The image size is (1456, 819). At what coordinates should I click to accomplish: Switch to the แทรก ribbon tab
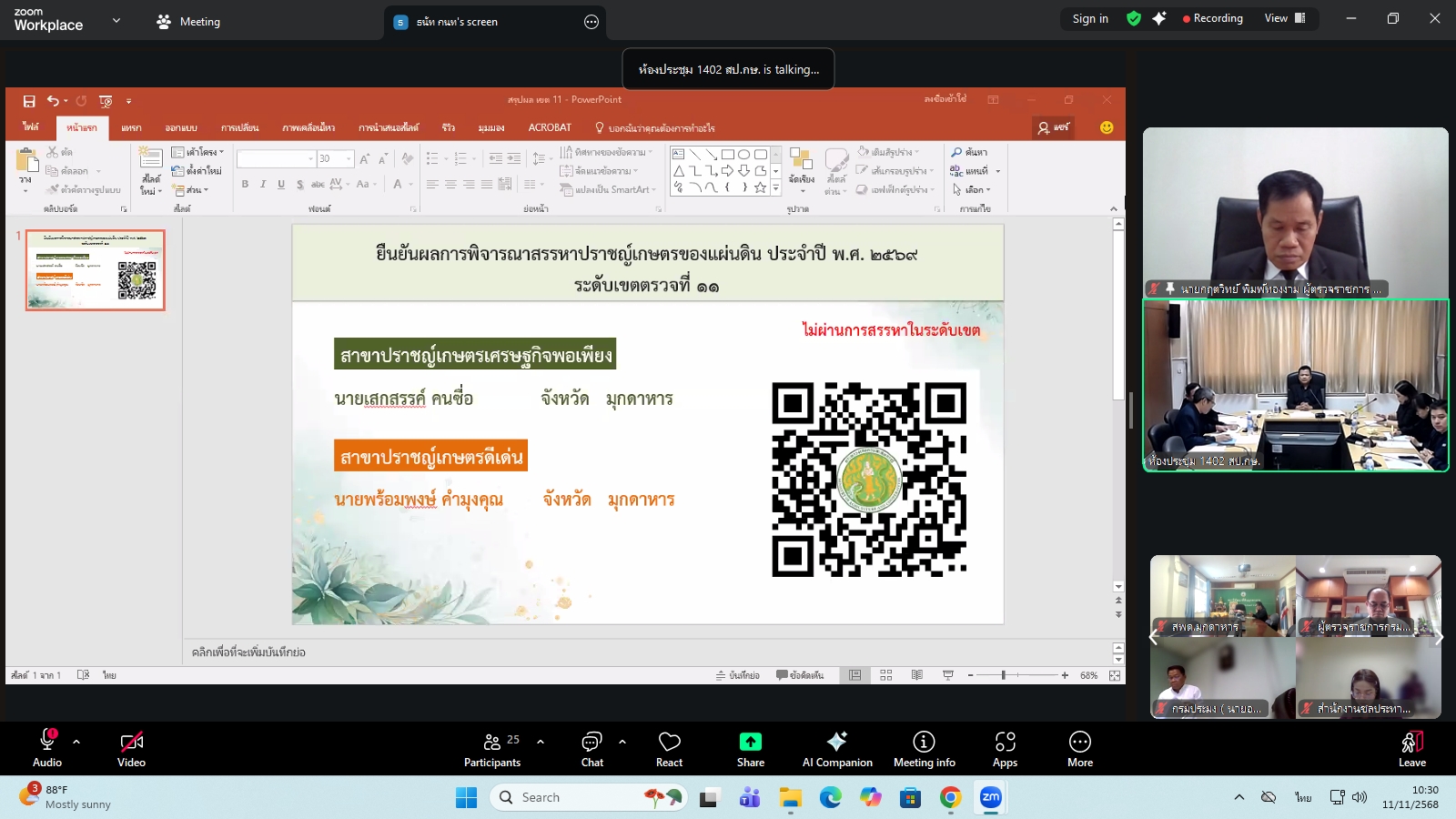(131, 127)
